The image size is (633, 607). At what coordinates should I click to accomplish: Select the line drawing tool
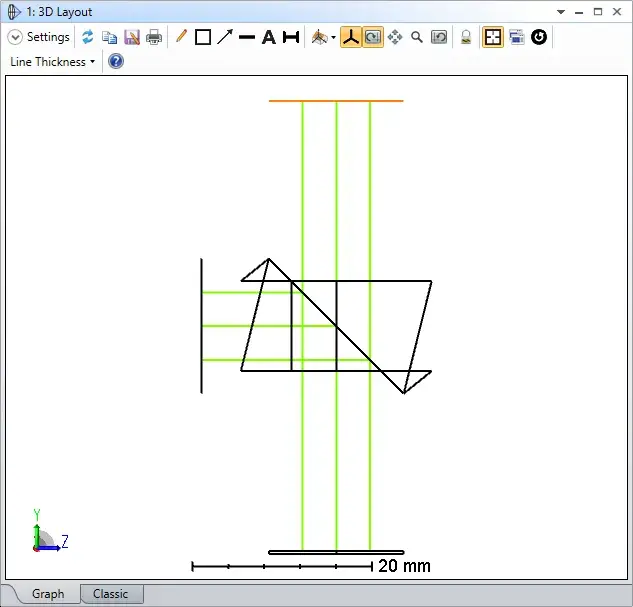(x=247, y=38)
